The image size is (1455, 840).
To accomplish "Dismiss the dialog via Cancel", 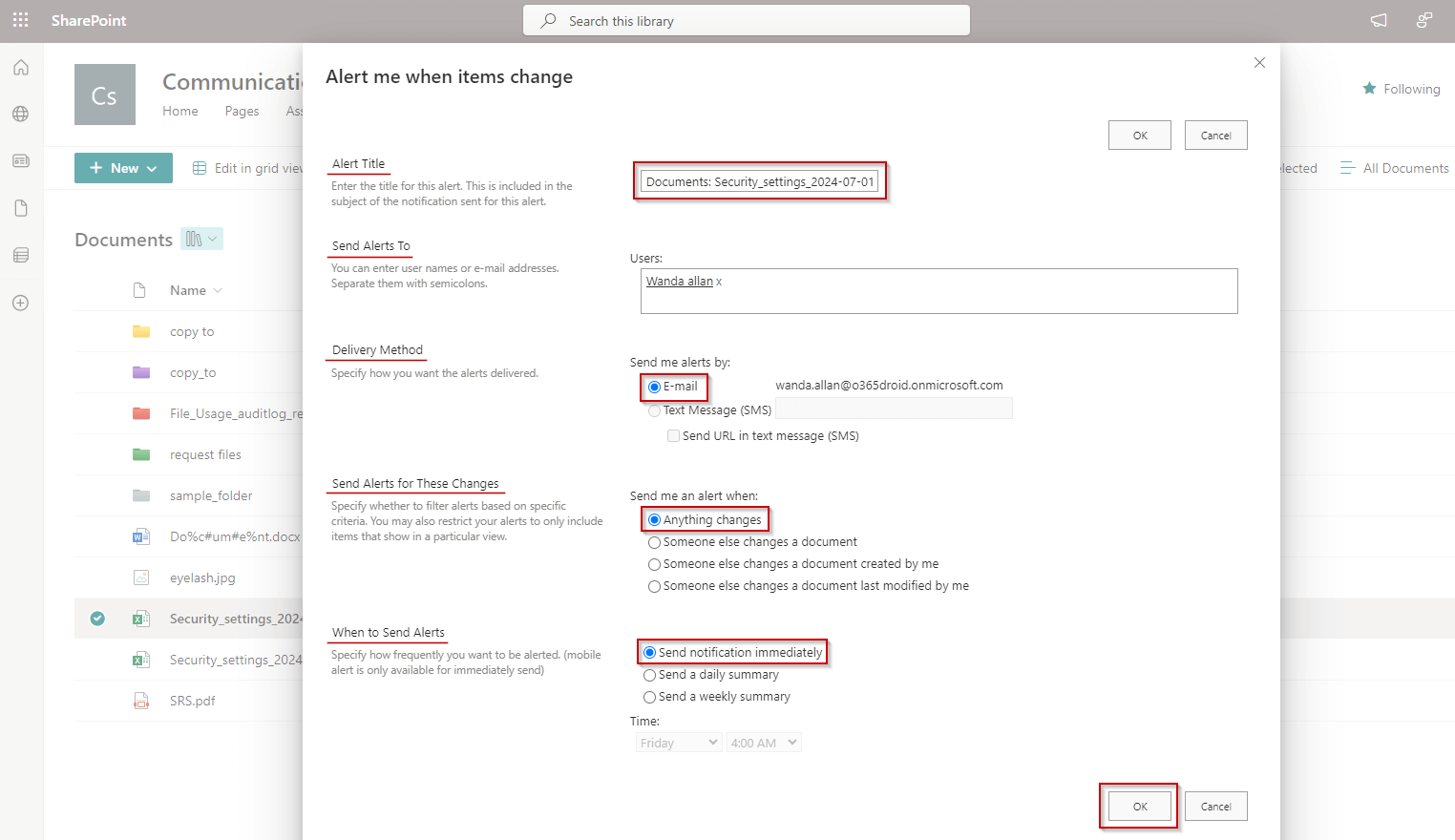I will tap(1215, 806).
